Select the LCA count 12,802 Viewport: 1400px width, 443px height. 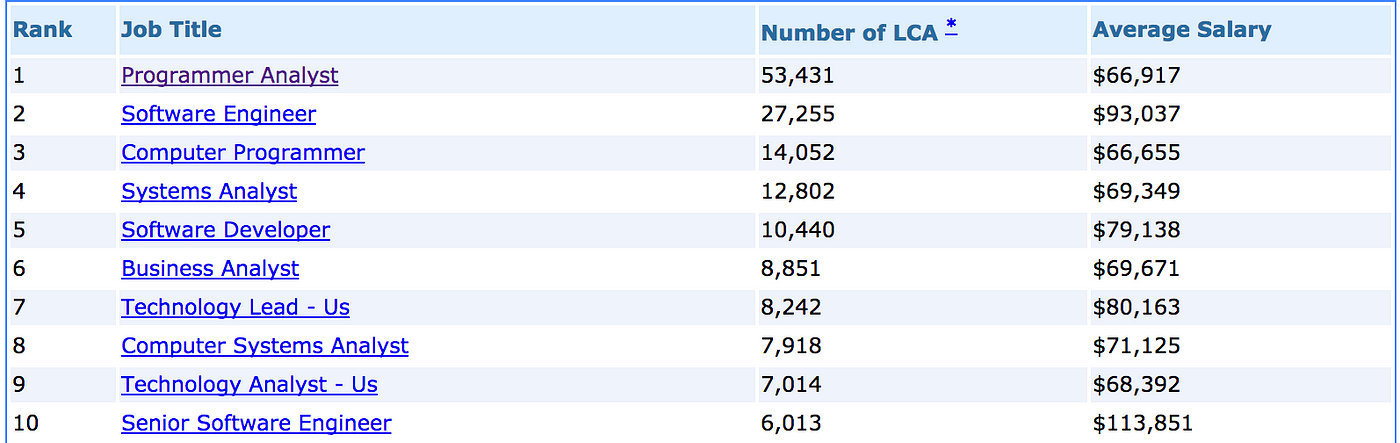click(798, 191)
